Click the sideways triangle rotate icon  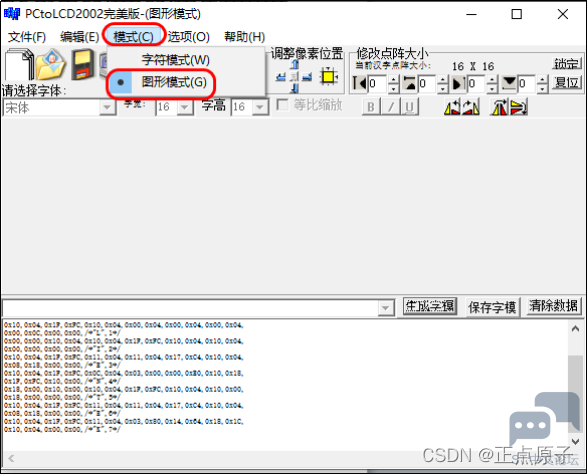click(519, 107)
